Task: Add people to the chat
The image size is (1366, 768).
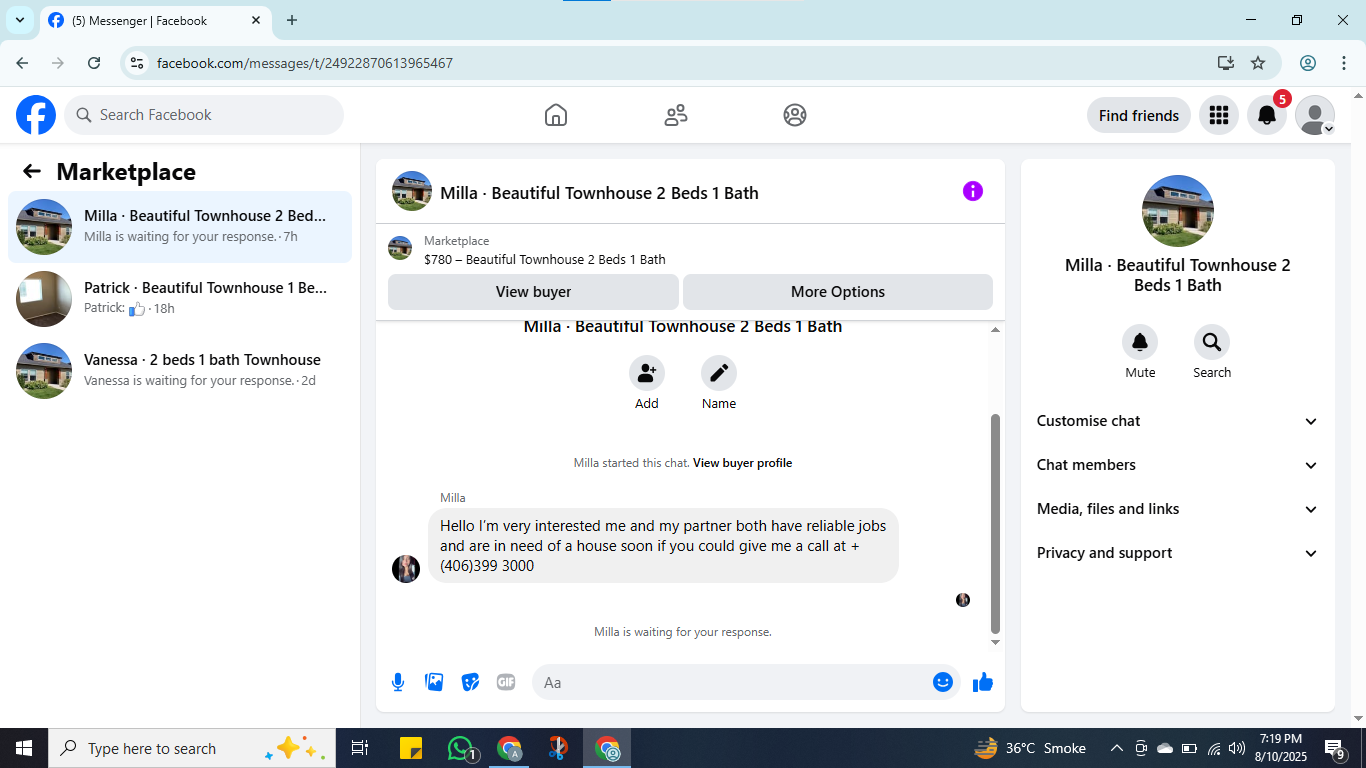Action: (647, 374)
